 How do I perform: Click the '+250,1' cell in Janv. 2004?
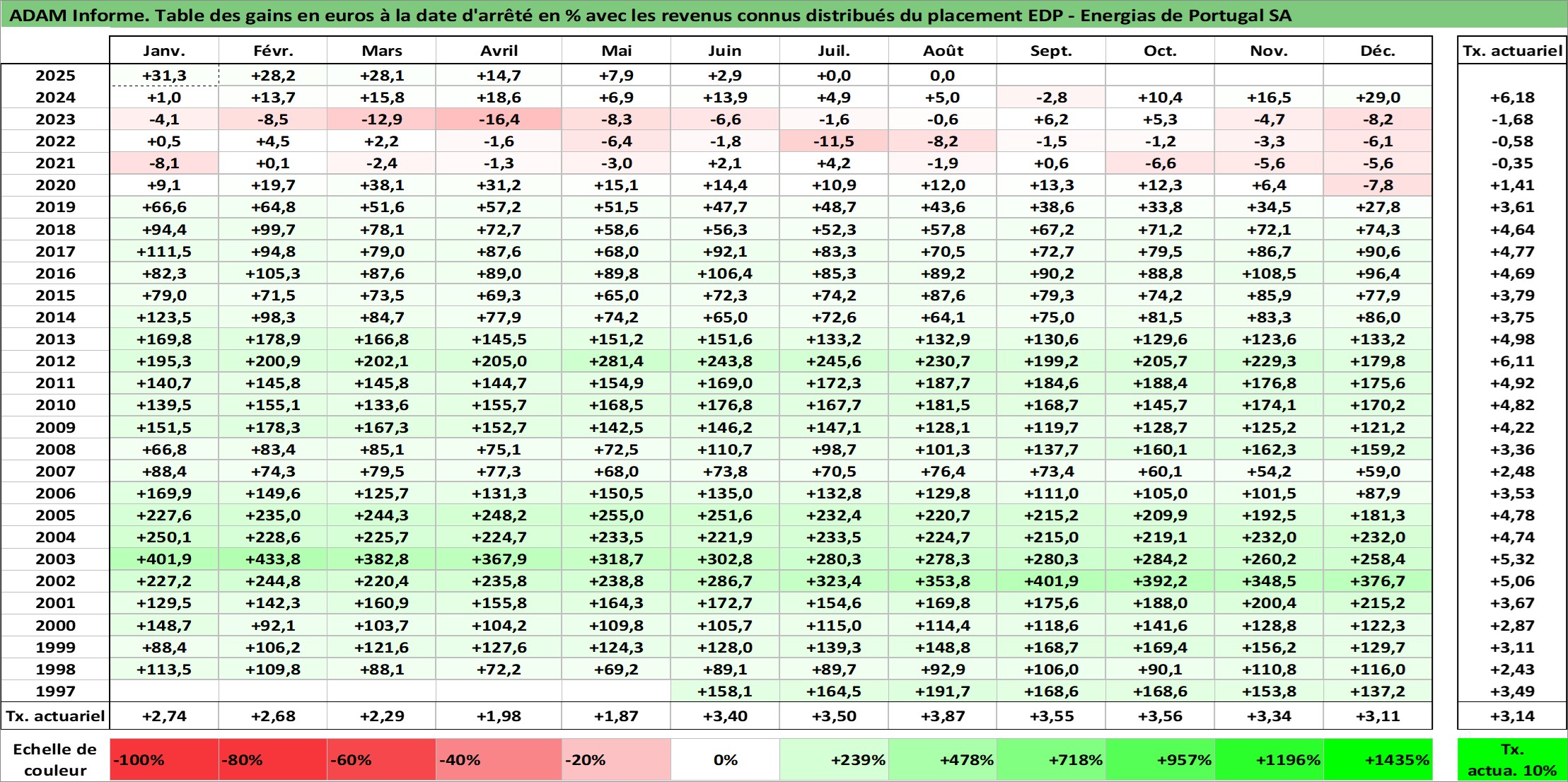point(164,537)
